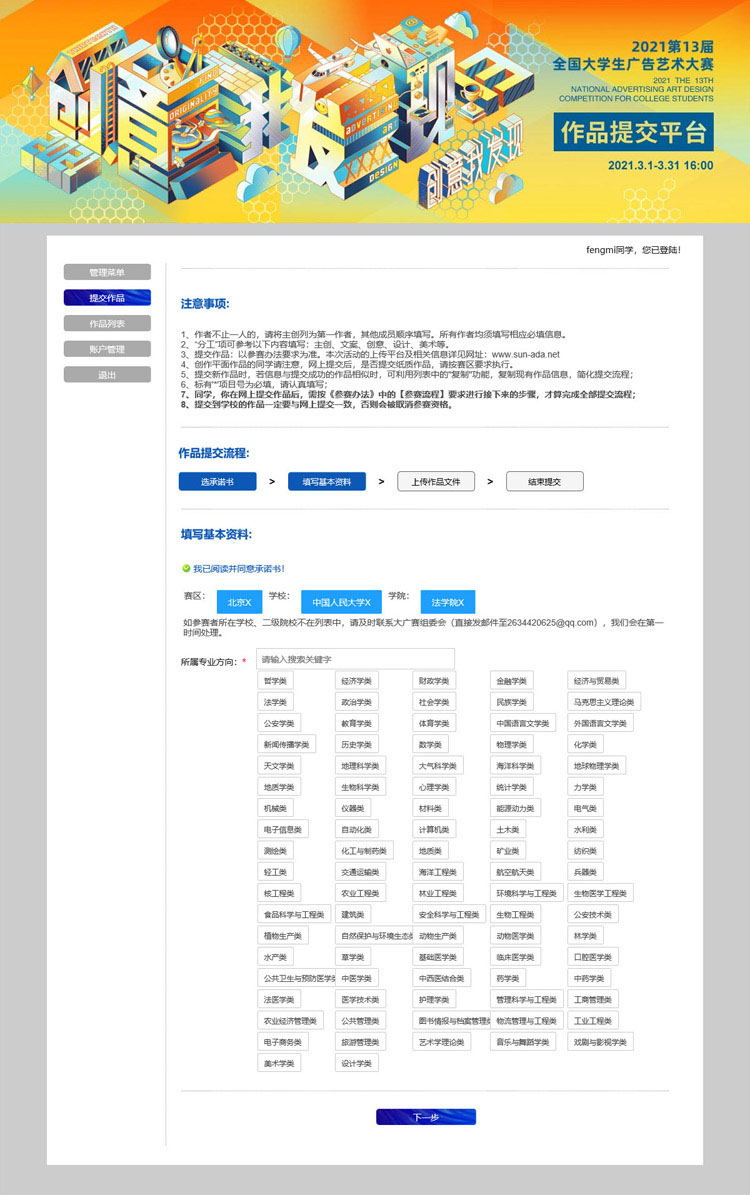Open the 管理菜单 sidebar item
This screenshot has height=1195, width=750.
tap(107, 272)
